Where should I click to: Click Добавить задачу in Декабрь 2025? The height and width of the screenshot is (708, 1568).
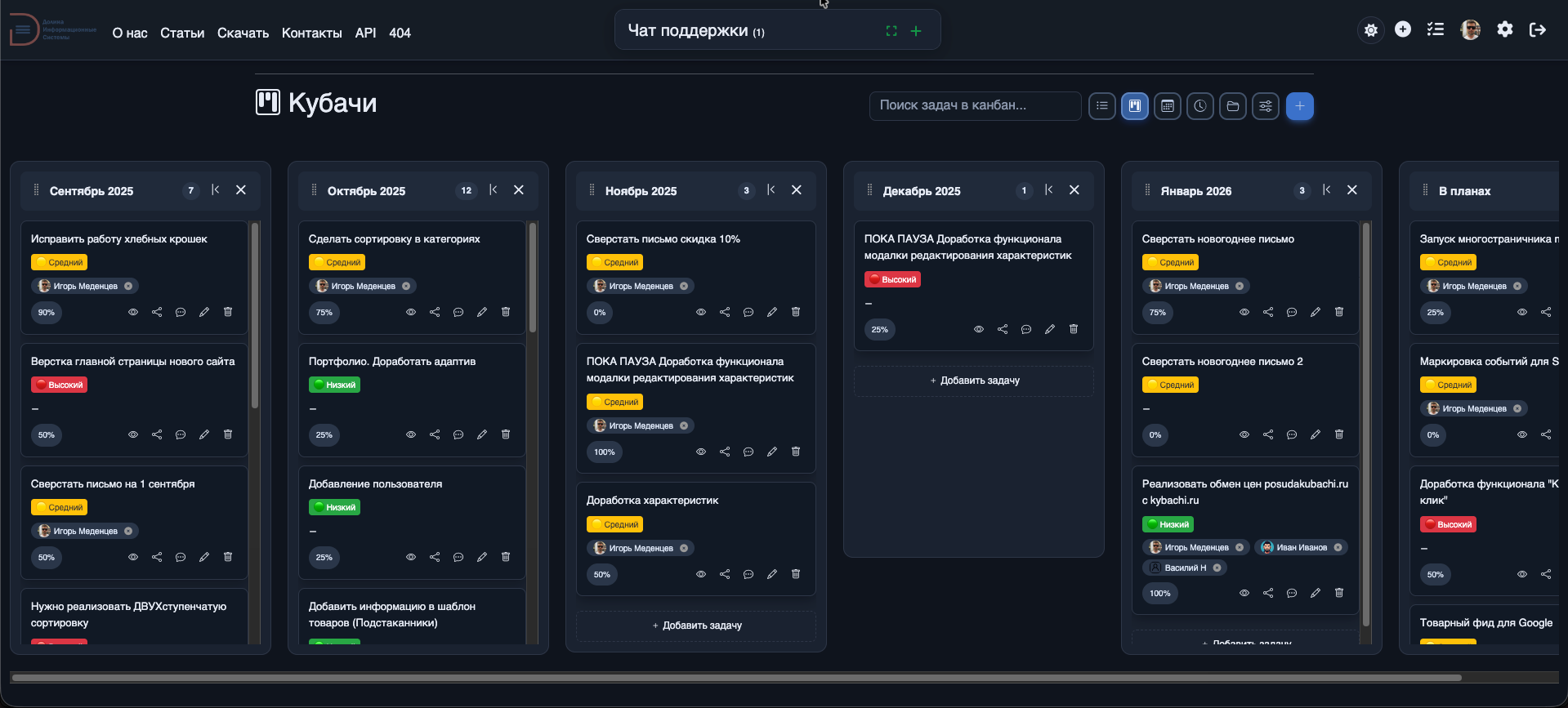[974, 381]
